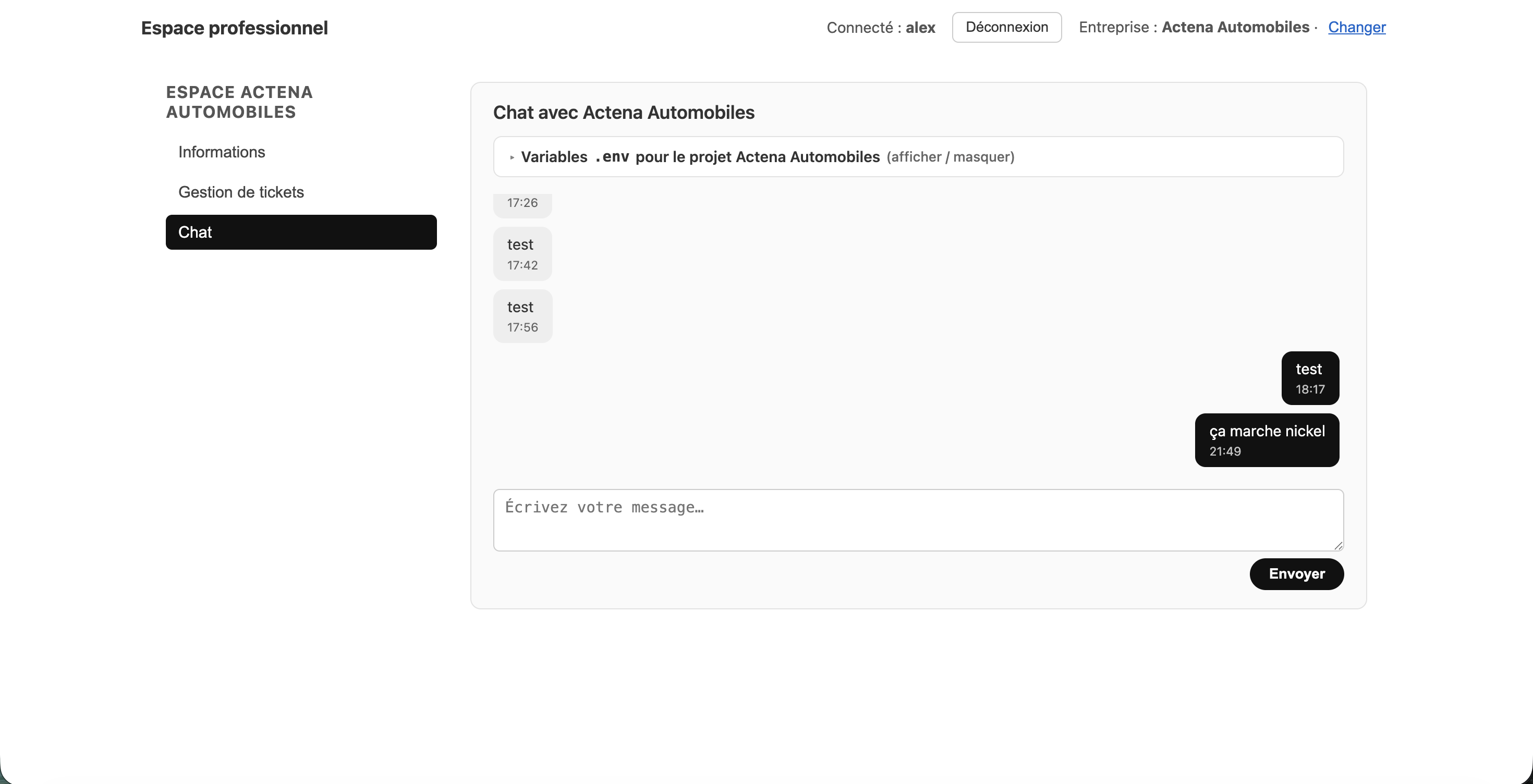
Task: Open Gestion de tickets section
Action: coord(241,192)
